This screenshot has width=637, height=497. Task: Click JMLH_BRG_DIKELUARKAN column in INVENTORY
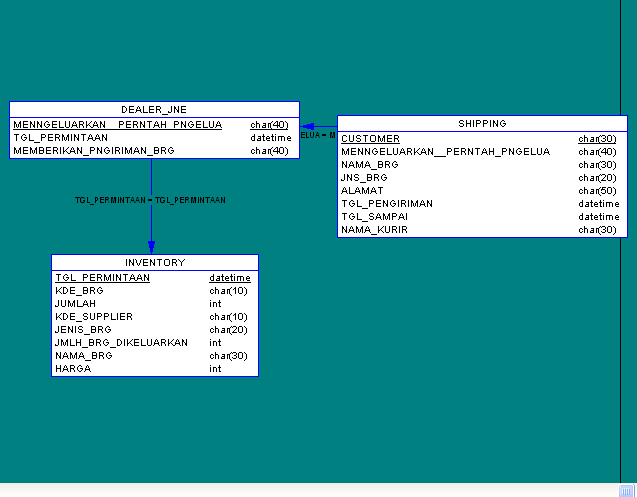tap(121, 343)
